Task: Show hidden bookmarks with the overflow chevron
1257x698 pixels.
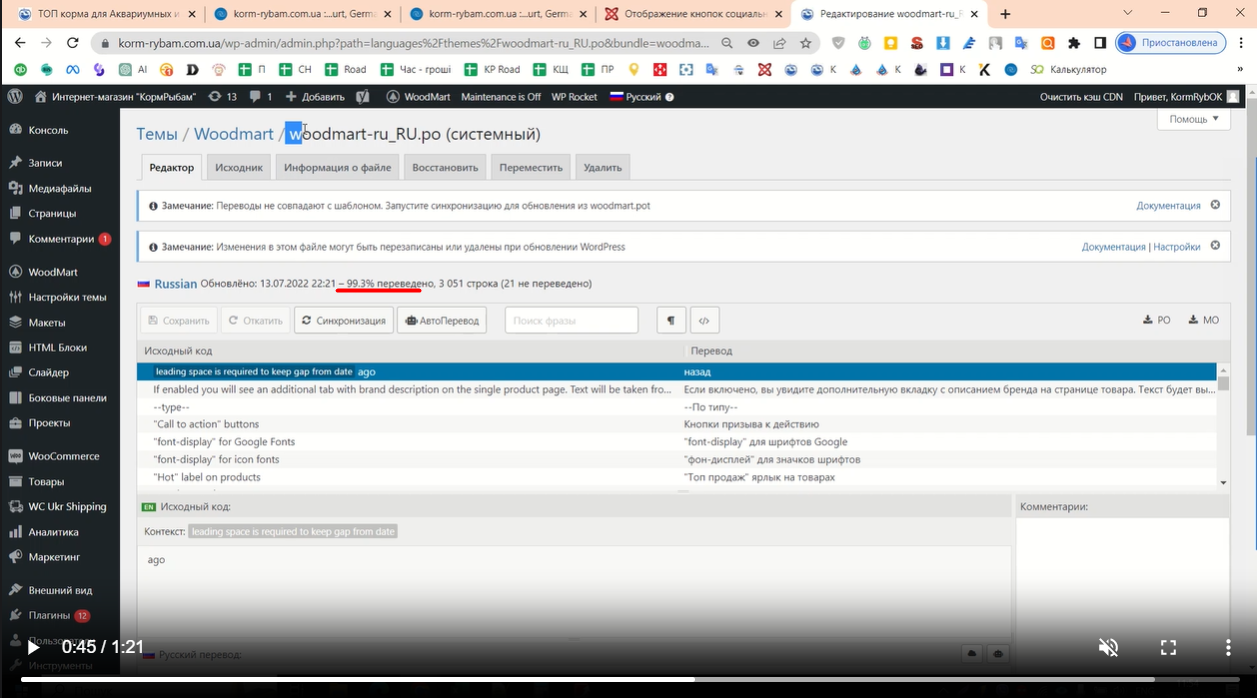Action: click(x=1240, y=69)
